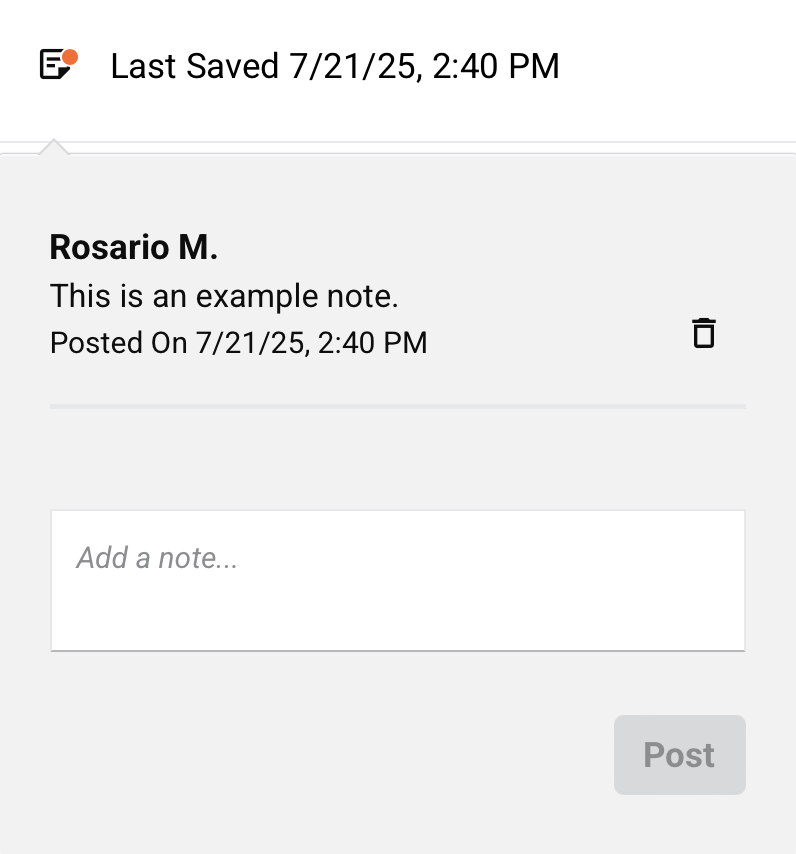Select the Last Saved 7/21/25 timestamp label

pos(336,66)
